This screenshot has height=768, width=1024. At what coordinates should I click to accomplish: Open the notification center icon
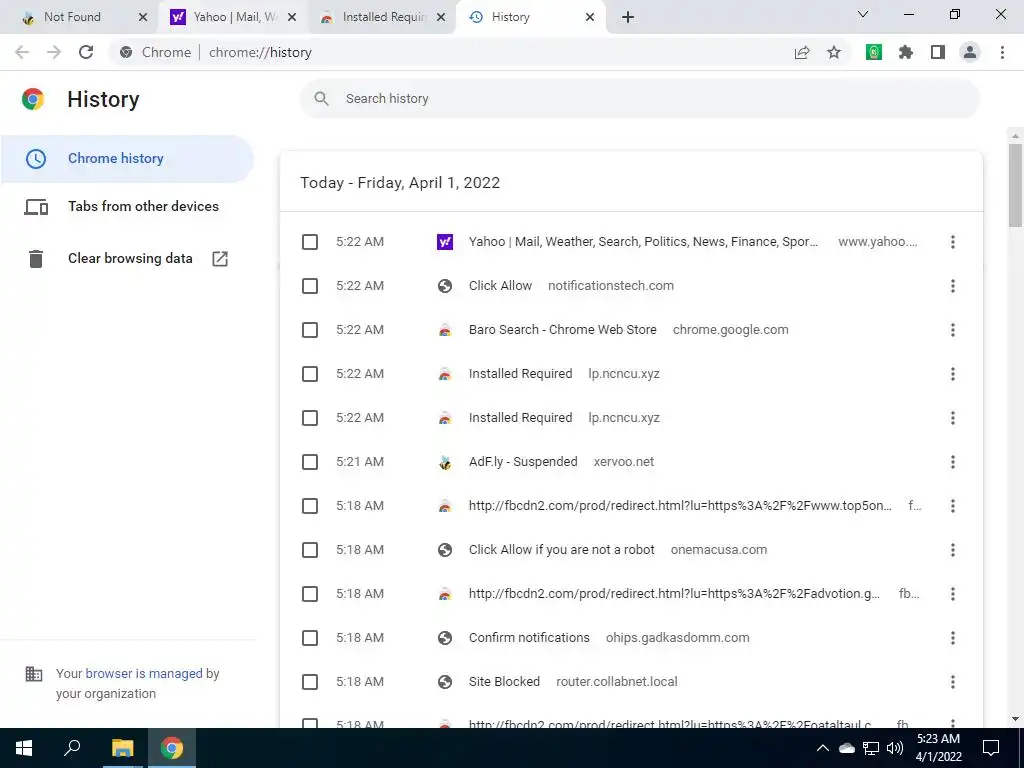pos(991,748)
